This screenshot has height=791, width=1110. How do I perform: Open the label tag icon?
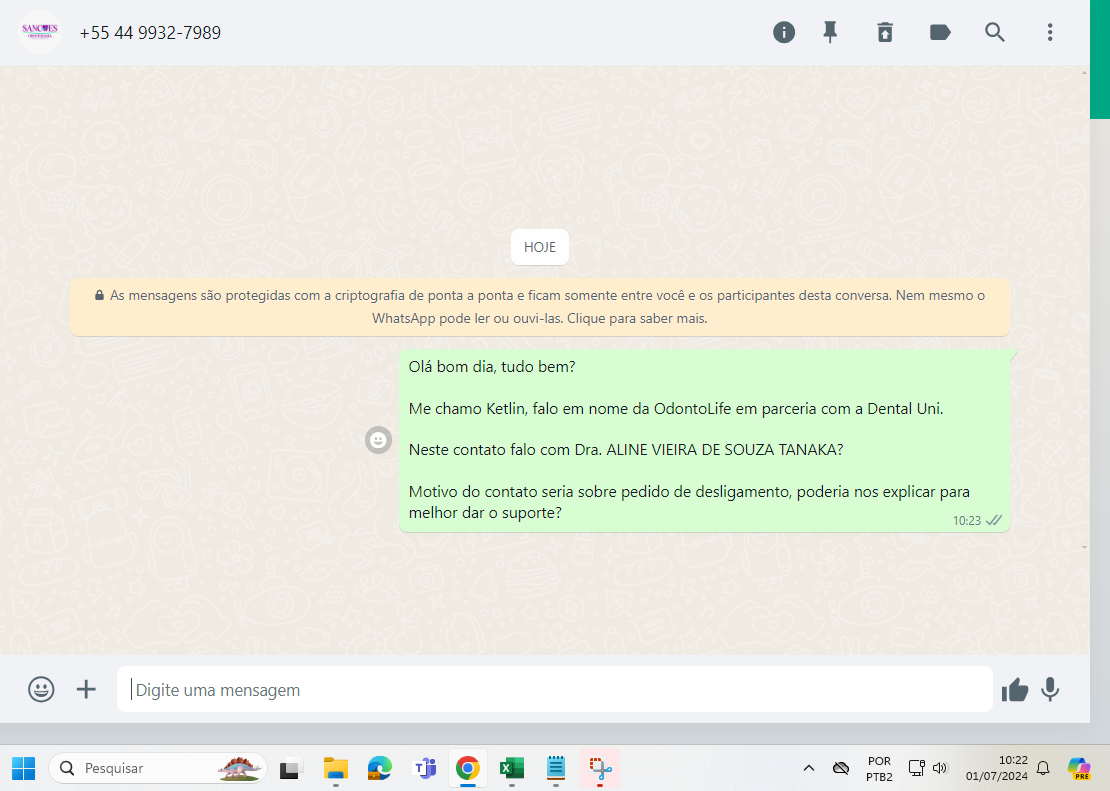click(939, 32)
